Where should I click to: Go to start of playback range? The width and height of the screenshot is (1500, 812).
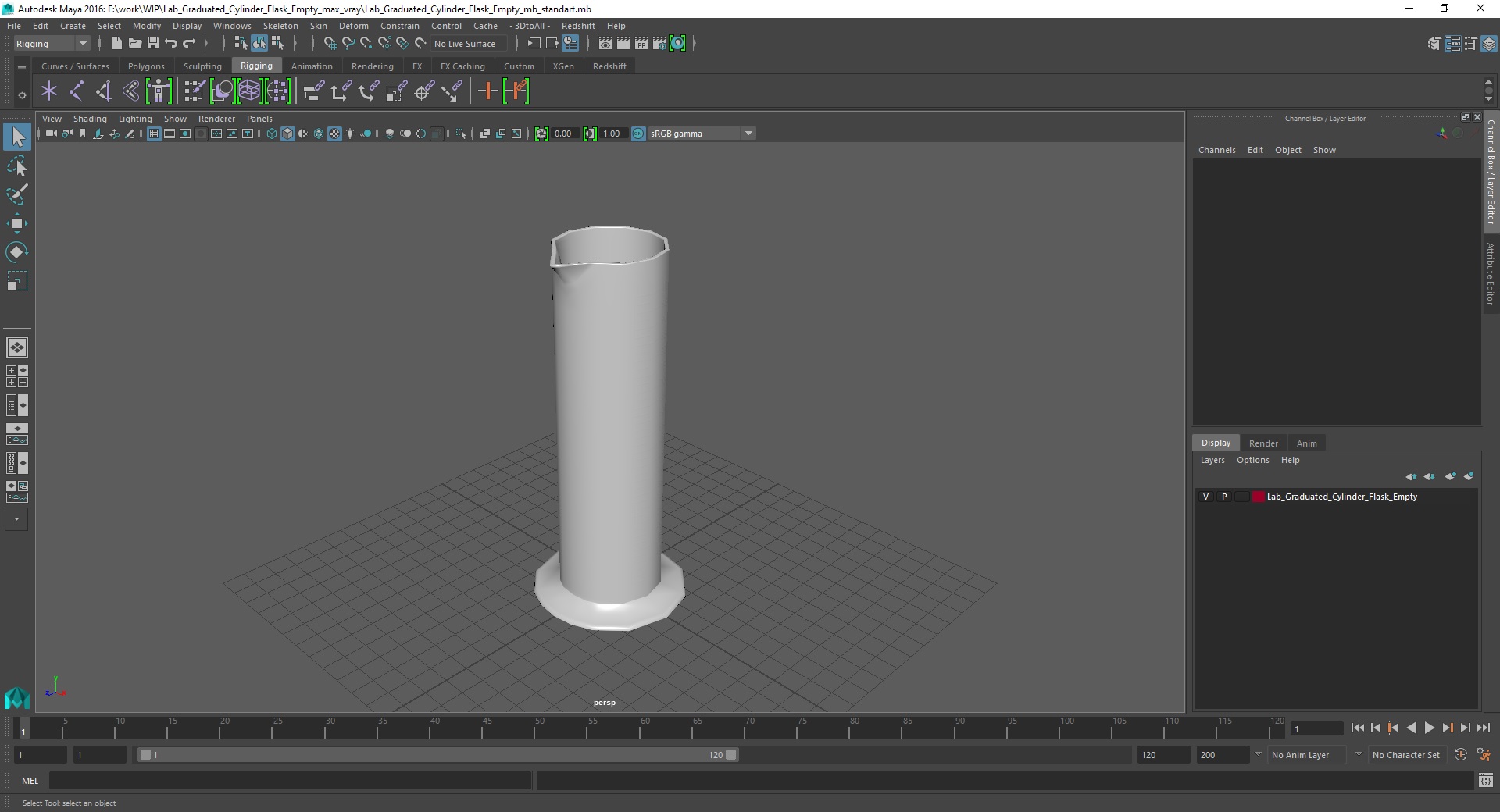1357,728
